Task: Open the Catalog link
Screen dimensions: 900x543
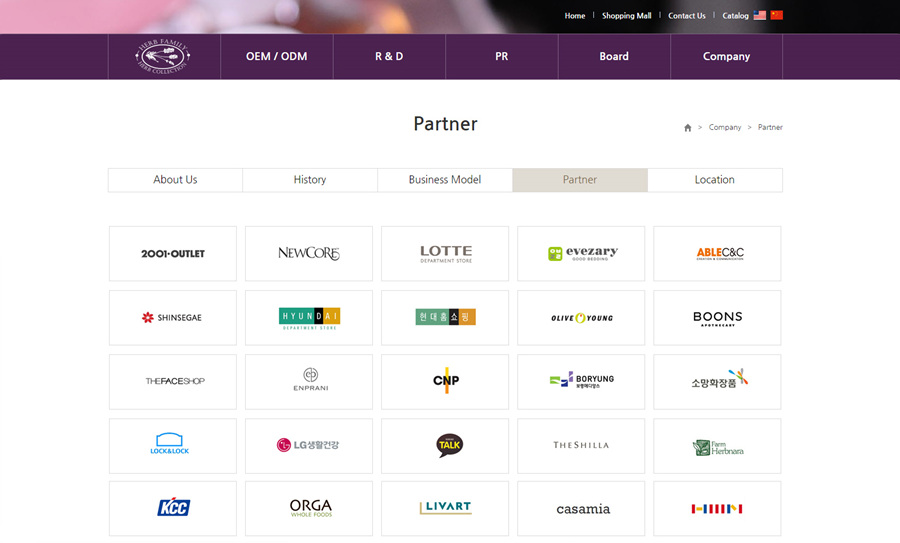Action: tap(735, 15)
